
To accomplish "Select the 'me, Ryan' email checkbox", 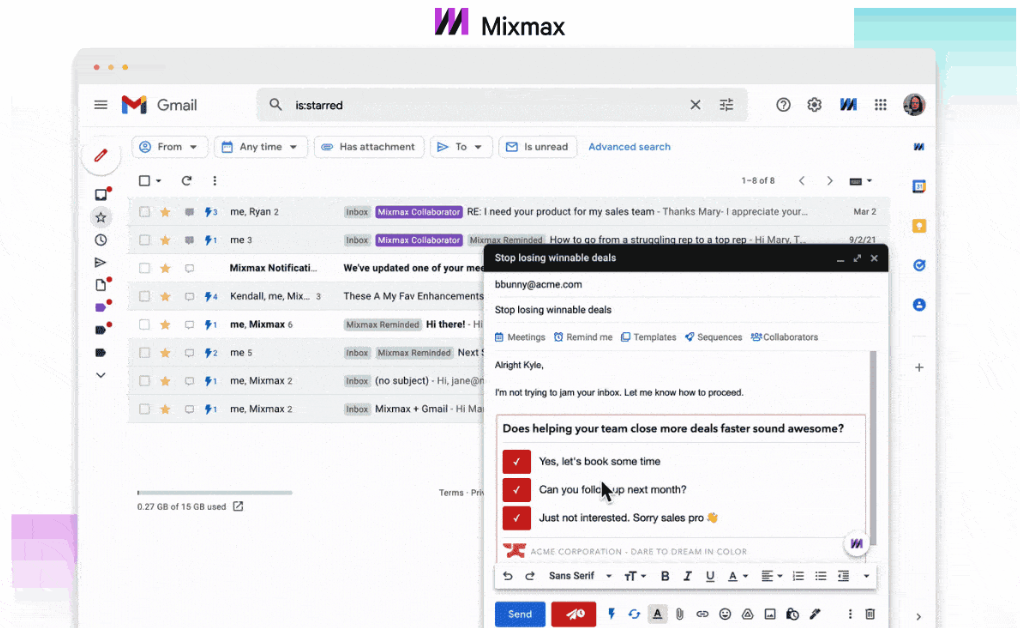I will coord(144,212).
